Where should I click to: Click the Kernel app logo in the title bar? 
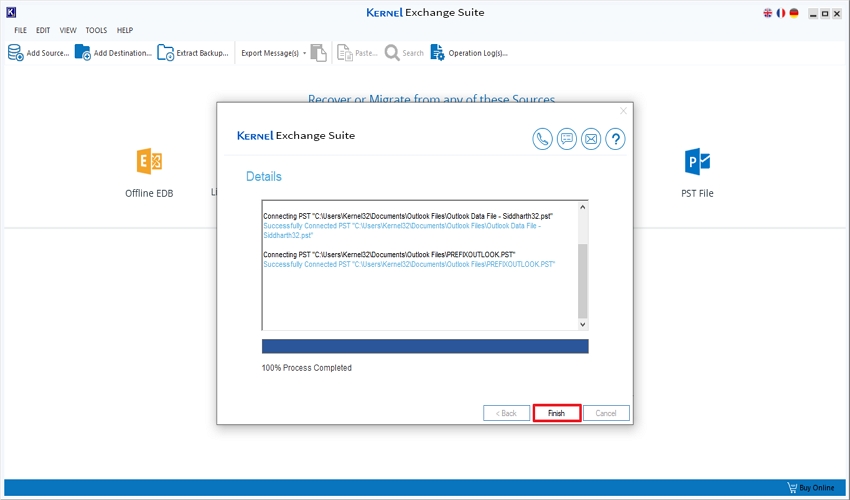[x=11, y=12]
